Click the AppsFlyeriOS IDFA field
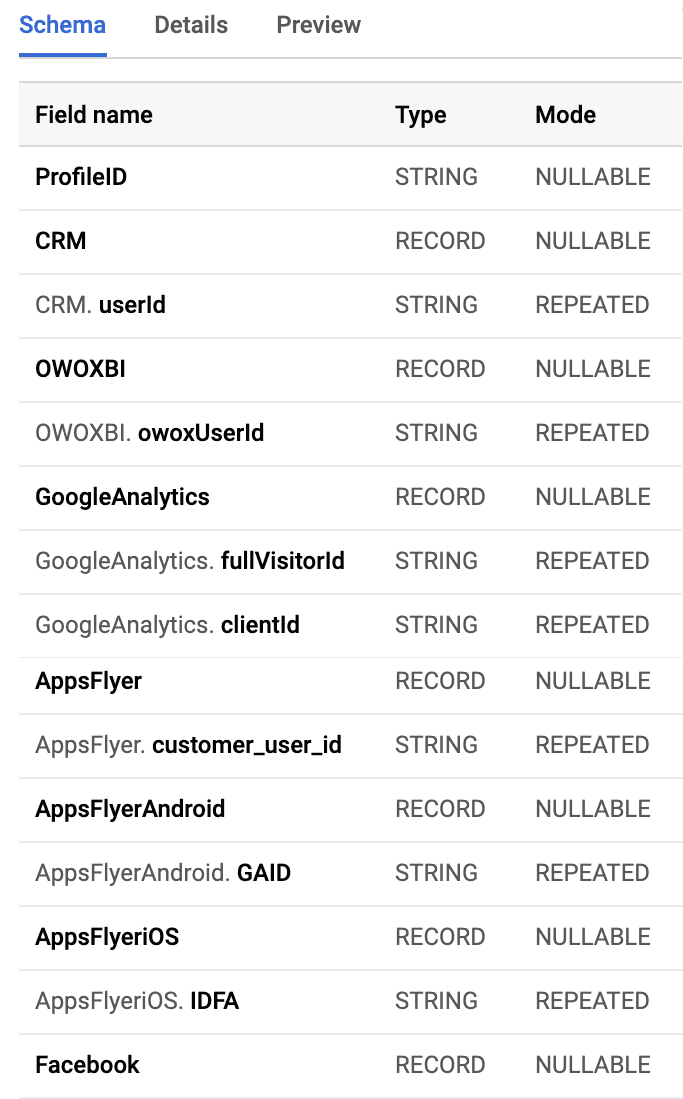The image size is (683, 1099). point(137,1001)
